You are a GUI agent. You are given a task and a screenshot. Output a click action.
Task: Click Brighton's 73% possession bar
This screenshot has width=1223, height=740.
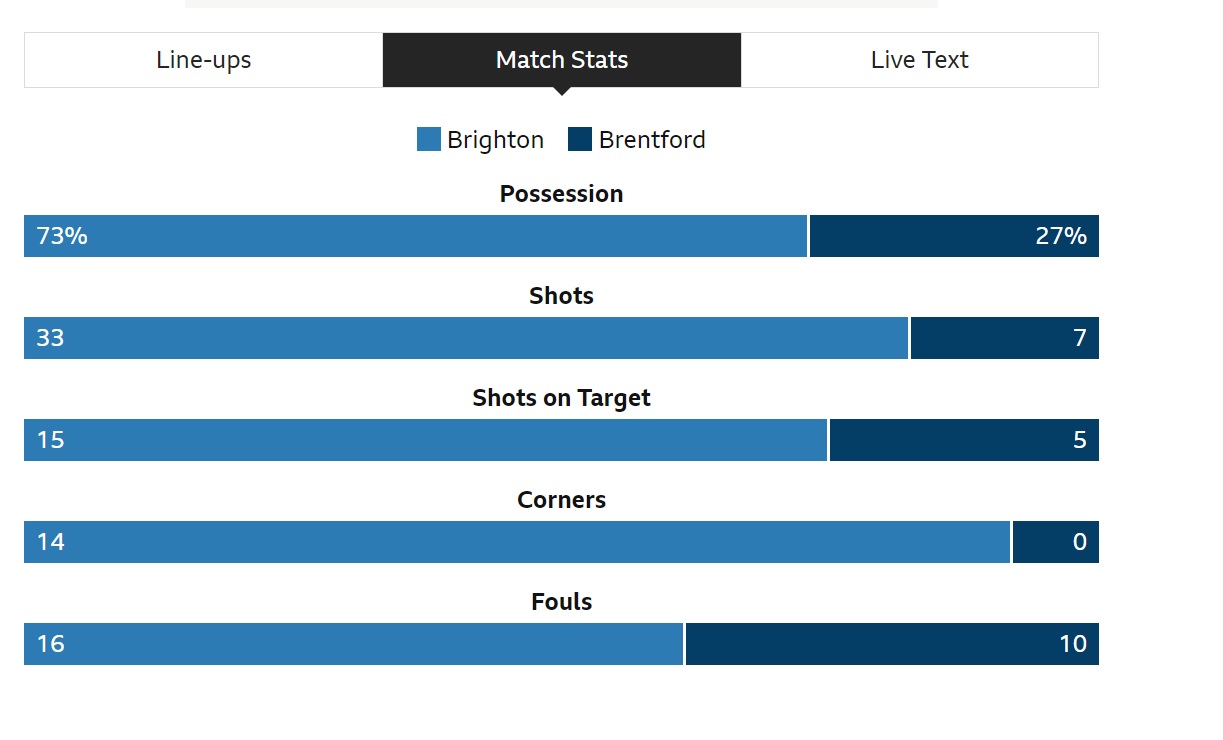(415, 236)
